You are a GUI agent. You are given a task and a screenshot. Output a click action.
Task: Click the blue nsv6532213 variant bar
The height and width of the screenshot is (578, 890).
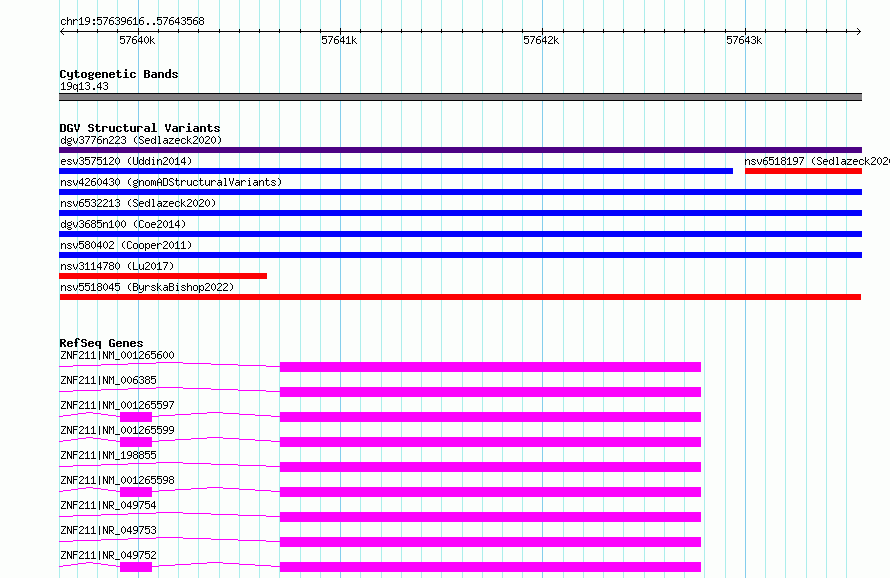point(460,213)
